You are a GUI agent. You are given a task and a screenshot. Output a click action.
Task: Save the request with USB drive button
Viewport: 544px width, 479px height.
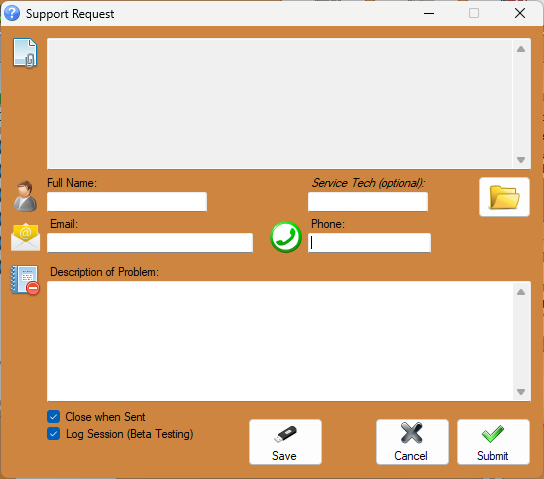click(285, 442)
